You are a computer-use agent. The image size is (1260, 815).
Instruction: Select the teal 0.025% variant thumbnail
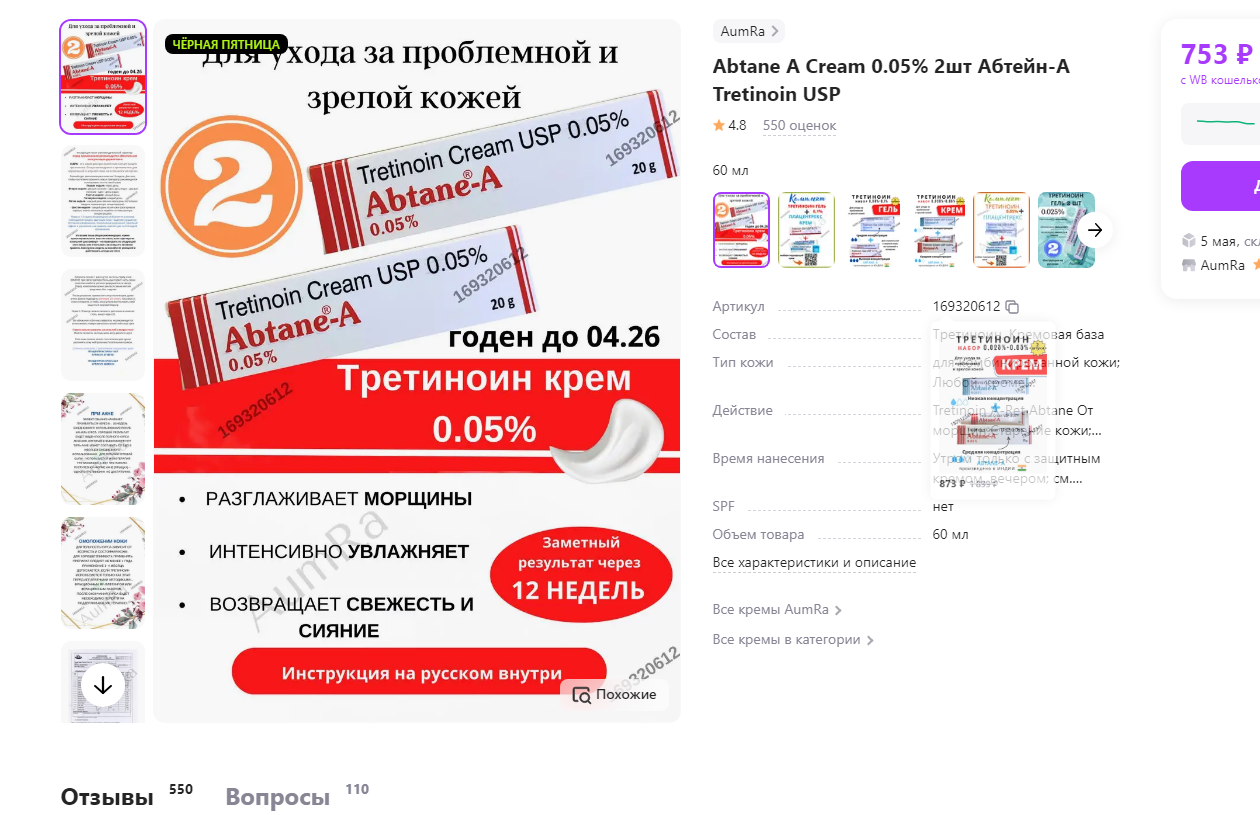click(1066, 230)
